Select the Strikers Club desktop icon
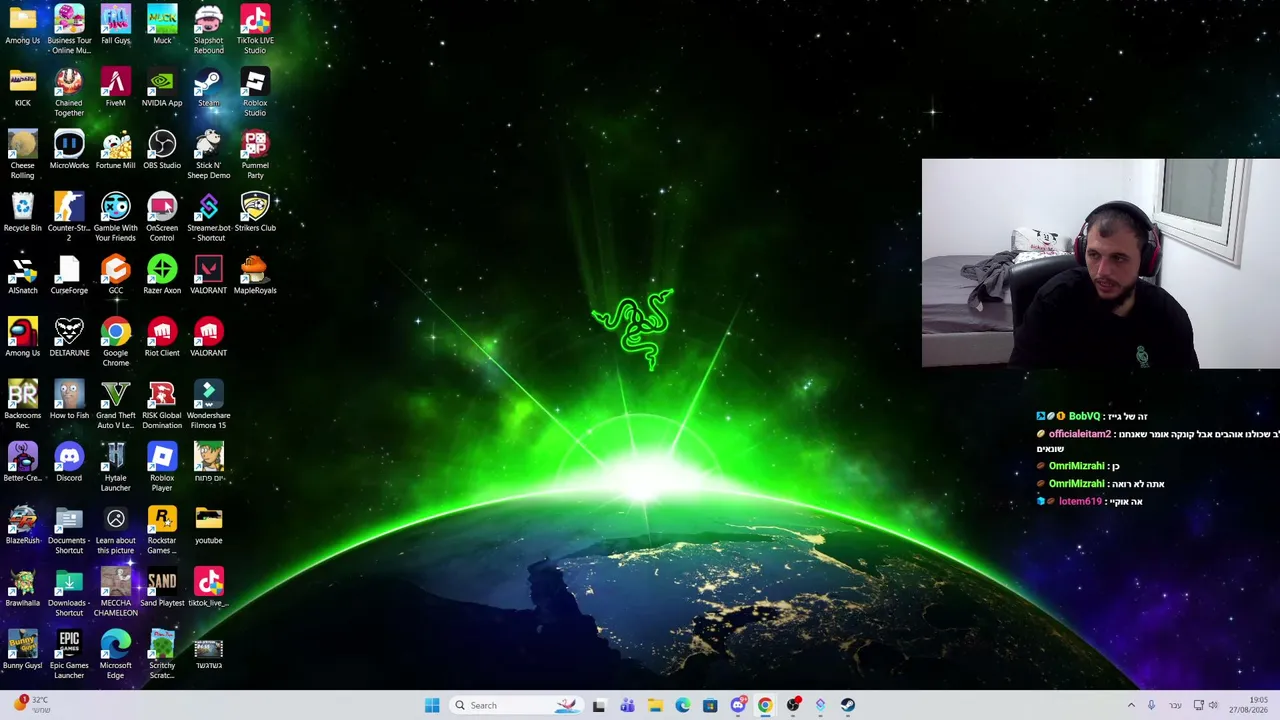The width and height of the screenshot is (1280, 720). tap(255, 213)
